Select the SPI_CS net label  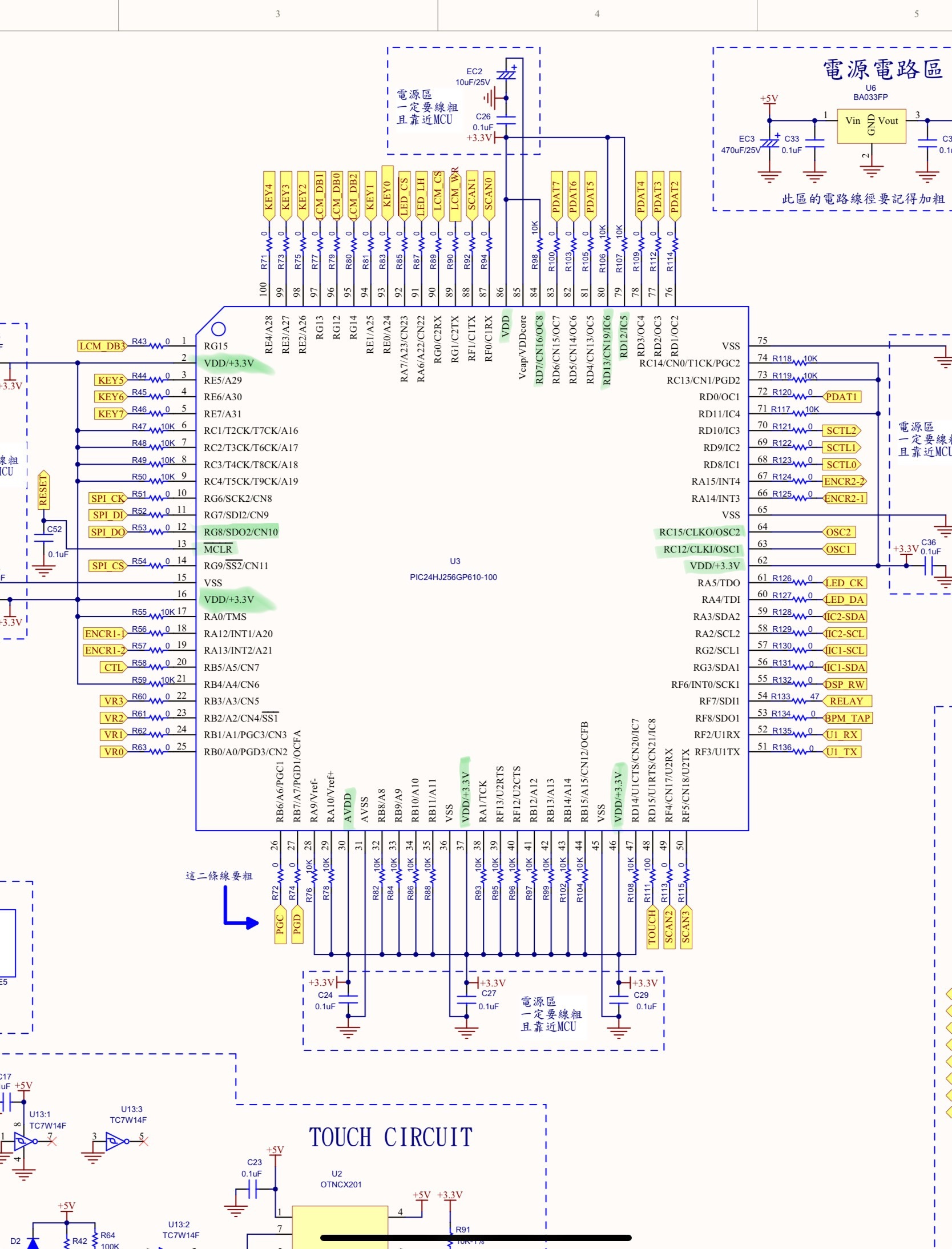(107, 566)
